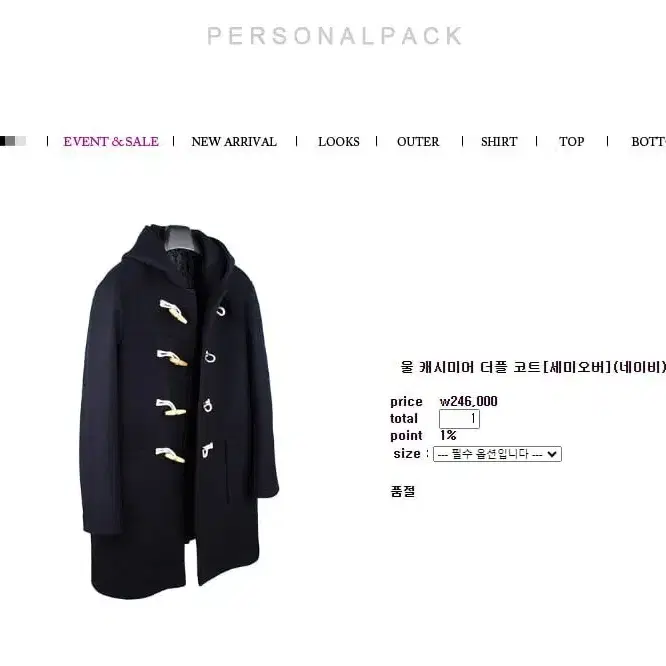The image size is (666, 666).
Task: Browse the SHIRT category
Action: tap(499, 141)
